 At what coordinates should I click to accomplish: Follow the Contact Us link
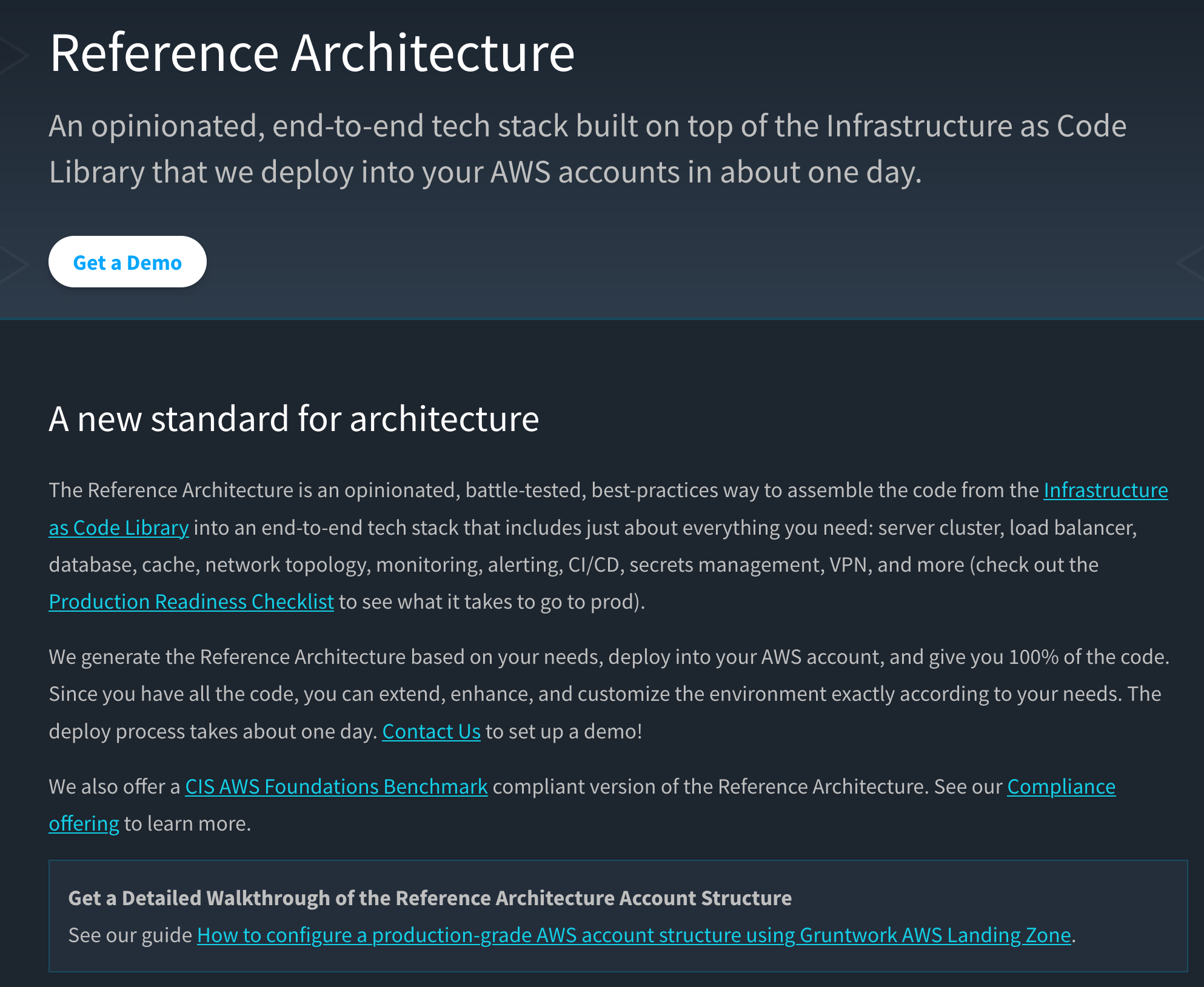pyautogui.click(x=431, y=731)
